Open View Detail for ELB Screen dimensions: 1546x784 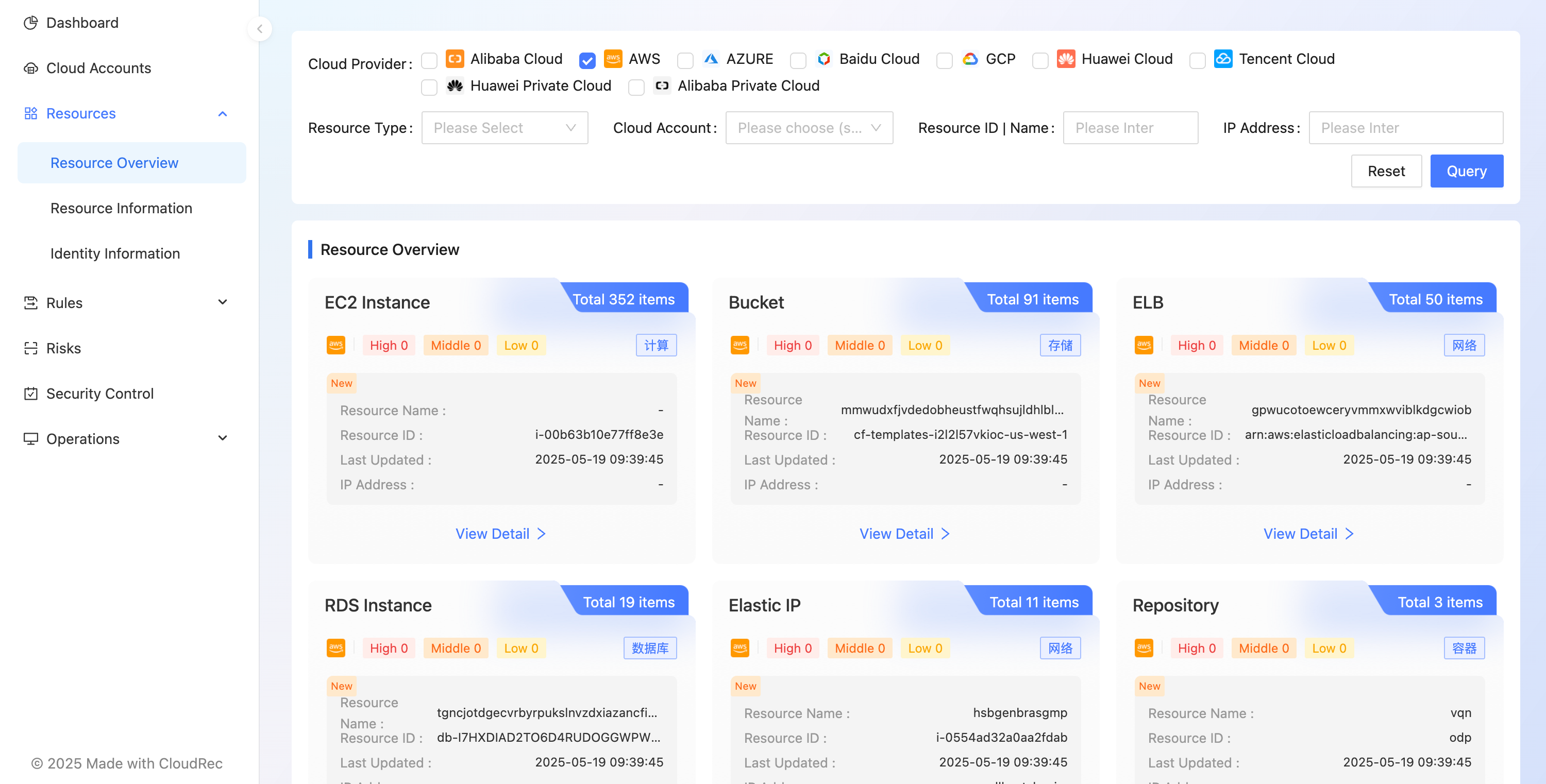(1308, 534)
